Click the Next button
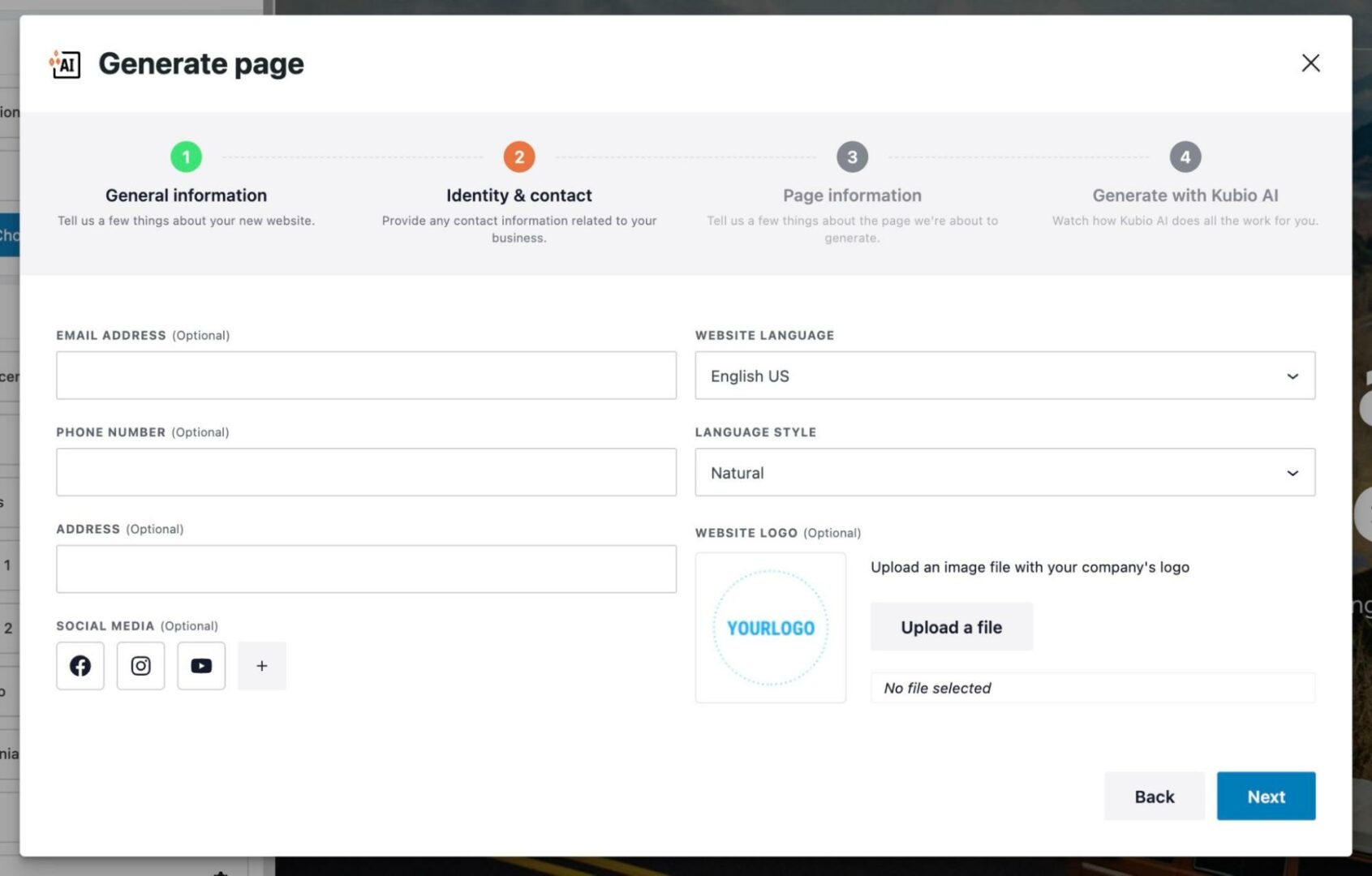 (1266, 796)
